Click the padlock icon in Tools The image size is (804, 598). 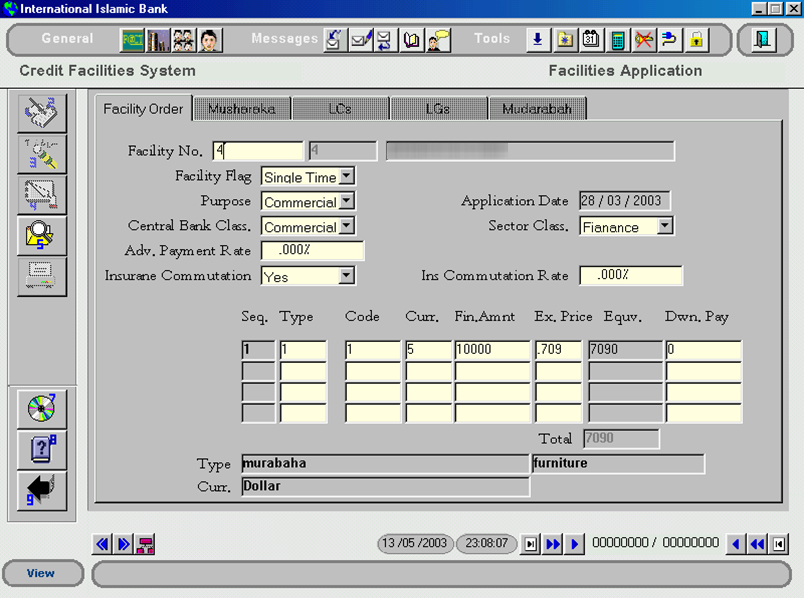point(695,40)
